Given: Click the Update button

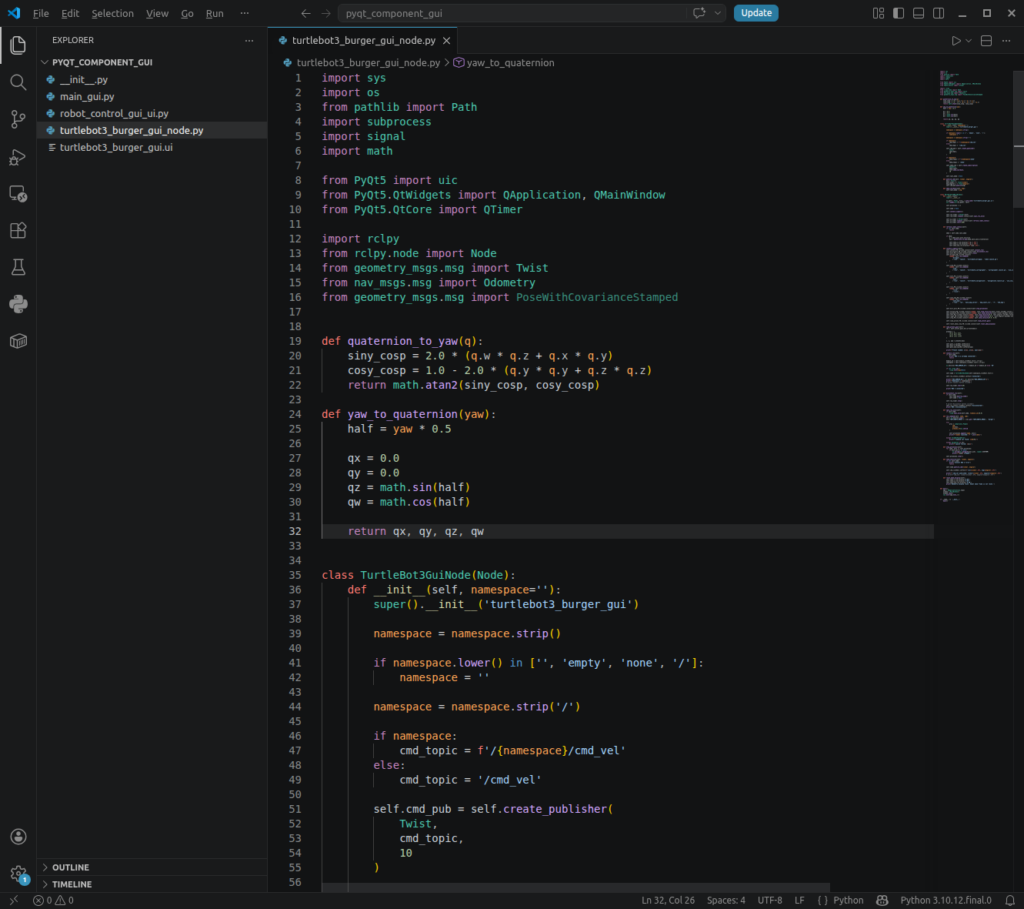Looking at the screenshot, I should [756, 13].
